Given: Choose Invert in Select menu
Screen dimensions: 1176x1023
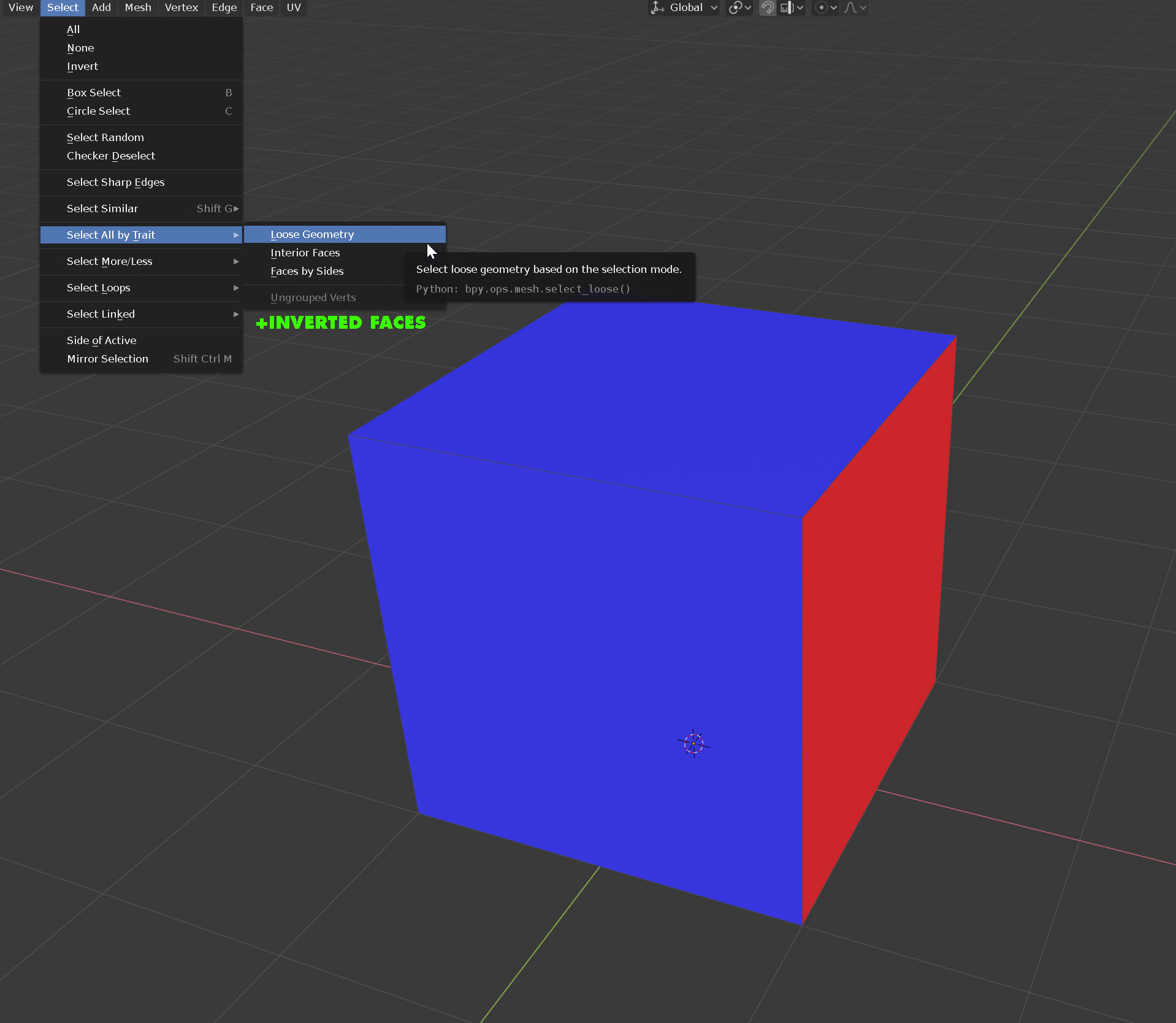Looking at the screenshot, I should (x=141, y=66).
